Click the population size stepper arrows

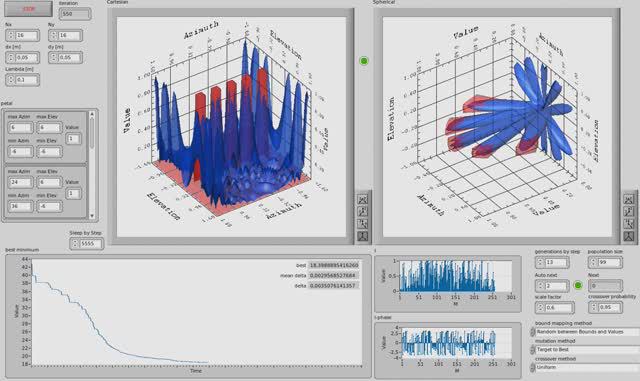coord(593,262)
